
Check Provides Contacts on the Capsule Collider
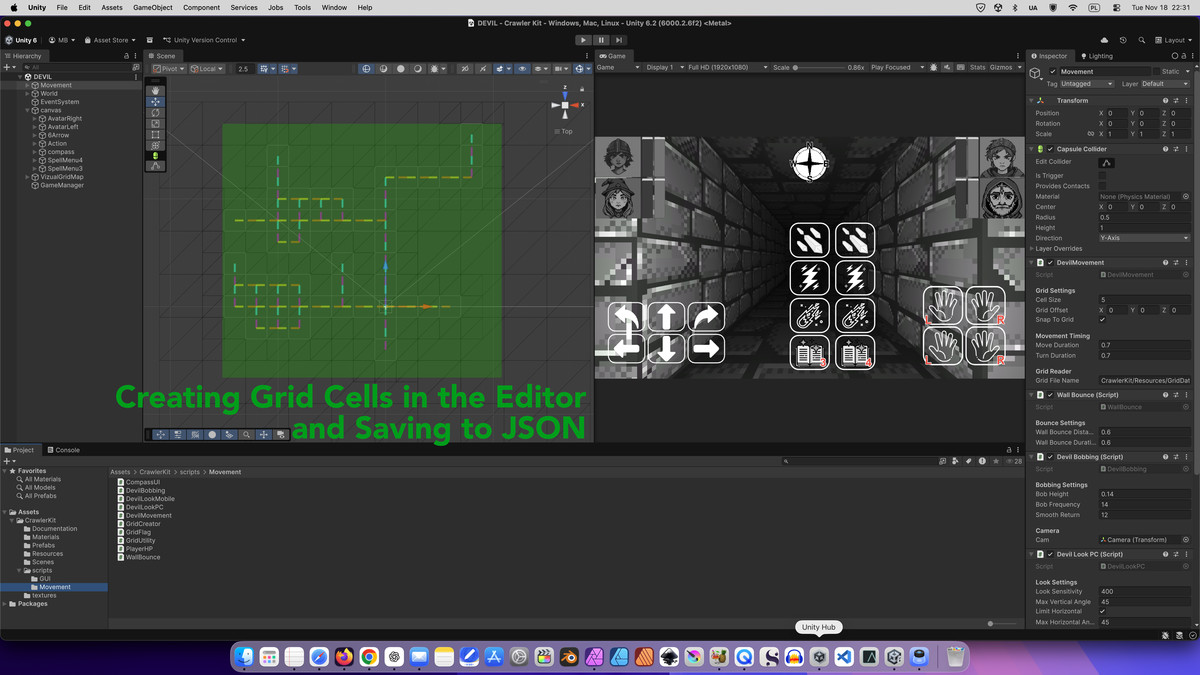tap(1102, 186)
